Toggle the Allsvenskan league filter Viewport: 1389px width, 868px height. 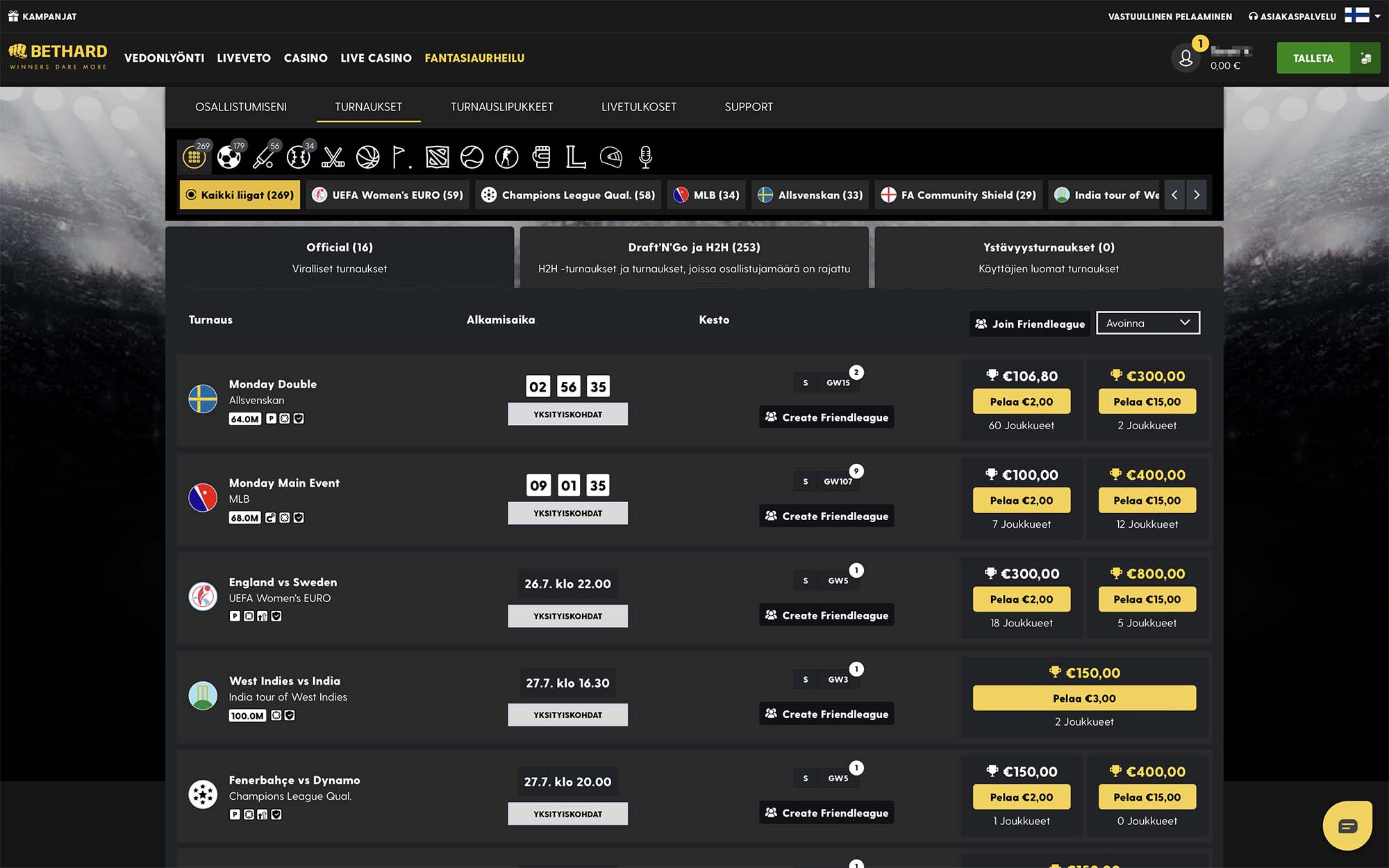tap(810, 195)
